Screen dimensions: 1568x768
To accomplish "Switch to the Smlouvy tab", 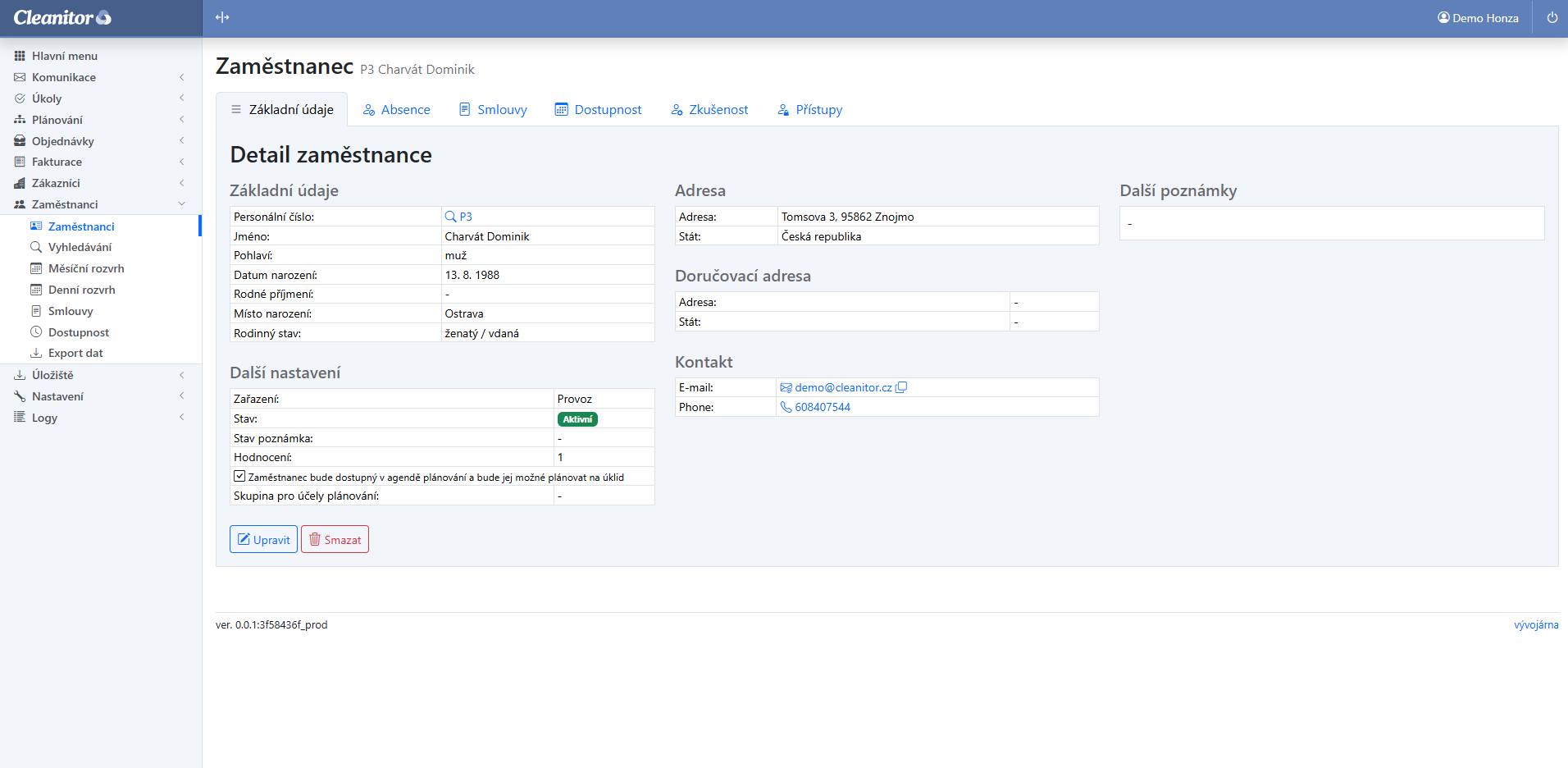I will [x=493, y=110].
